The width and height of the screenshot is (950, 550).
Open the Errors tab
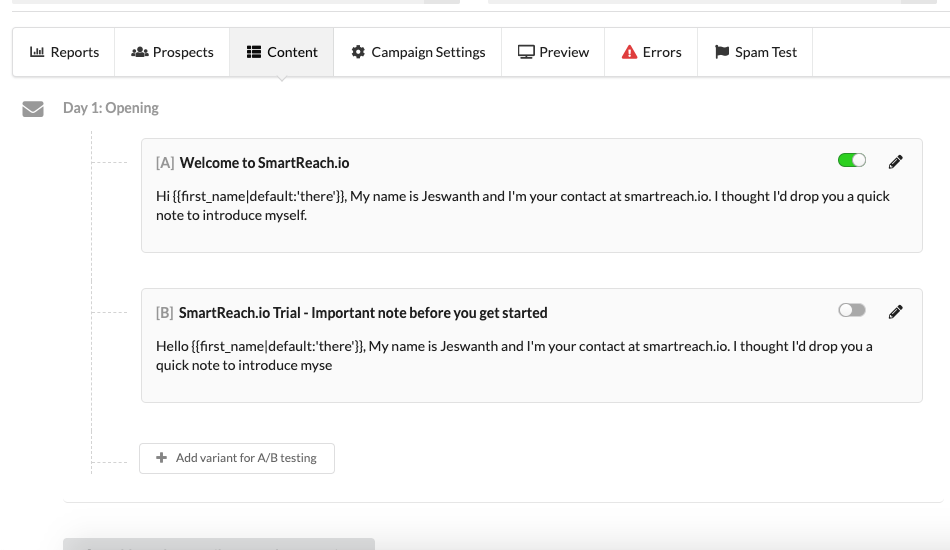[651, 52]
